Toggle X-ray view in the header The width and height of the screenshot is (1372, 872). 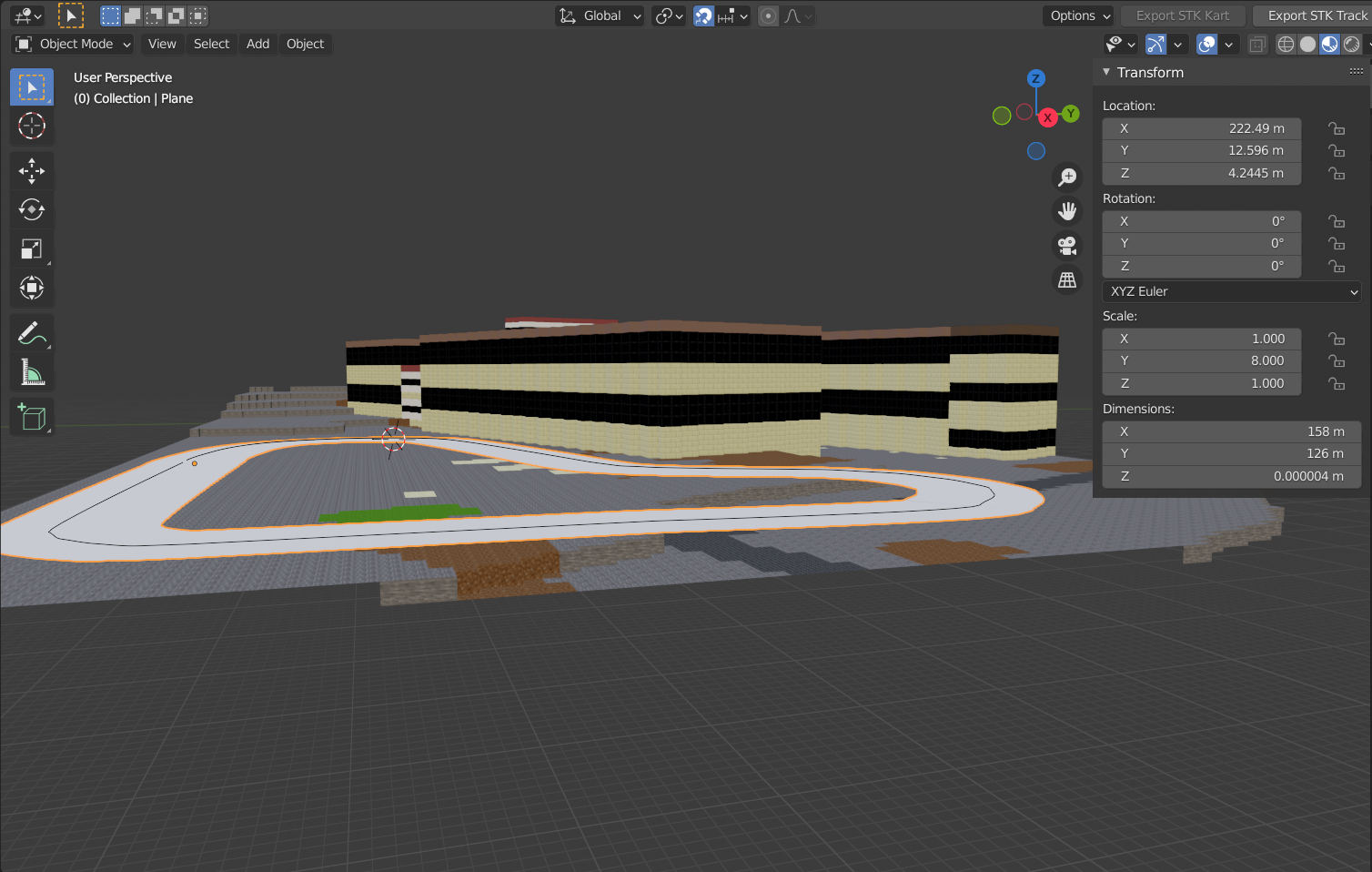[1256, 45]
